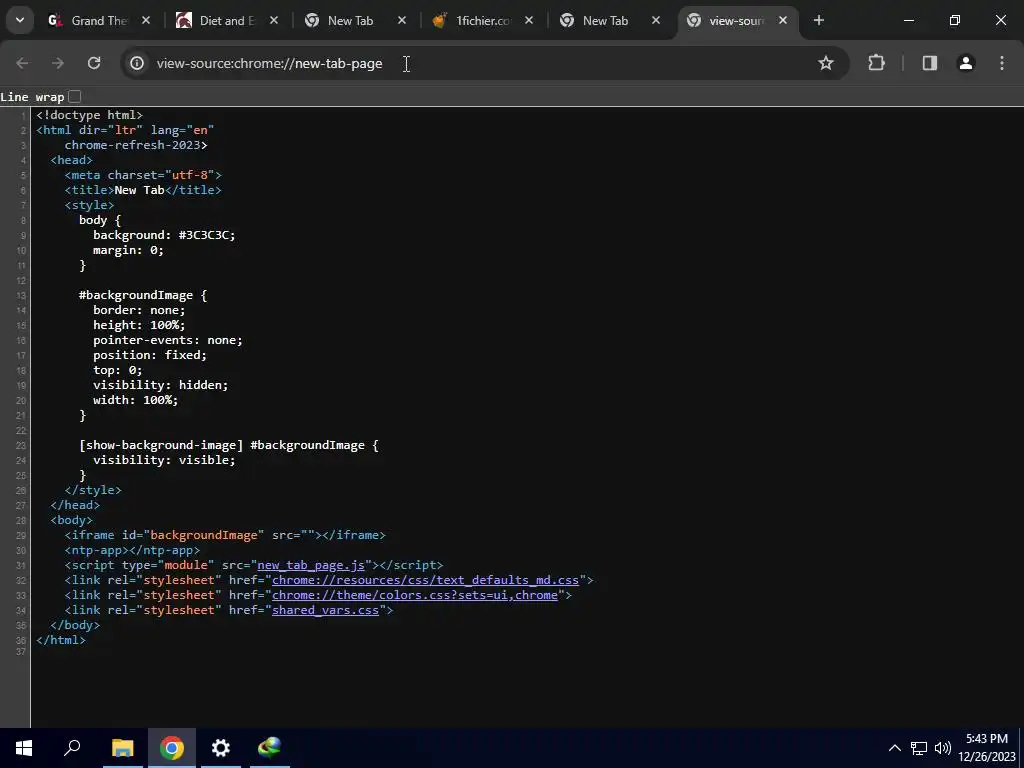Image resolution: width=1024 pixels, height=768 pixels.
Task: Close the 1fichier.com tab
Action: tap(529, 20)
